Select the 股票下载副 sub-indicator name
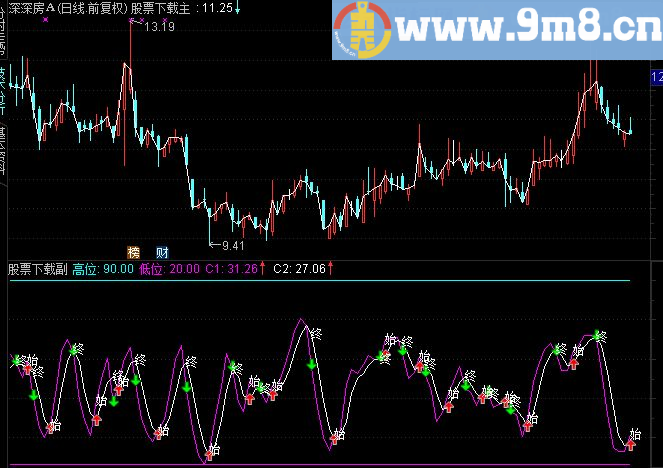The height and width of the screenshot is (468, 663). 37,269
